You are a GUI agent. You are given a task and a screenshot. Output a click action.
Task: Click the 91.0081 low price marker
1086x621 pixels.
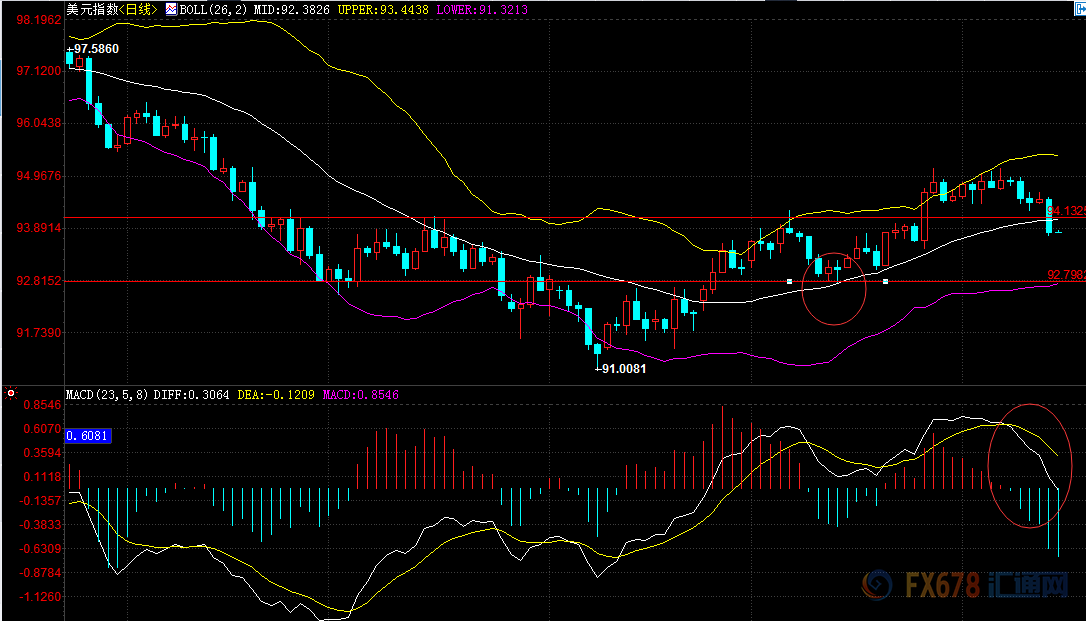(621, 368)
